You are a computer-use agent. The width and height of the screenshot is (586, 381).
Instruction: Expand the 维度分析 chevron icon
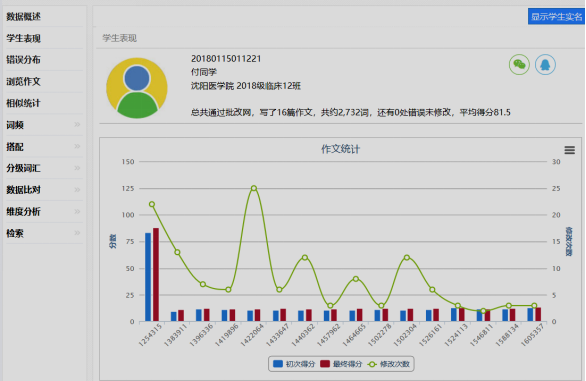coord(77,211)
